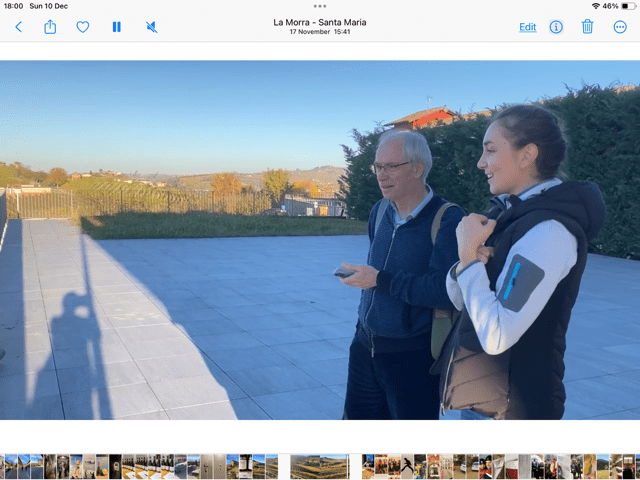The height and width of the screenshot is (480, 640).
Task: Mark video as favorite with heart
Action: click(x=83, y=27)
